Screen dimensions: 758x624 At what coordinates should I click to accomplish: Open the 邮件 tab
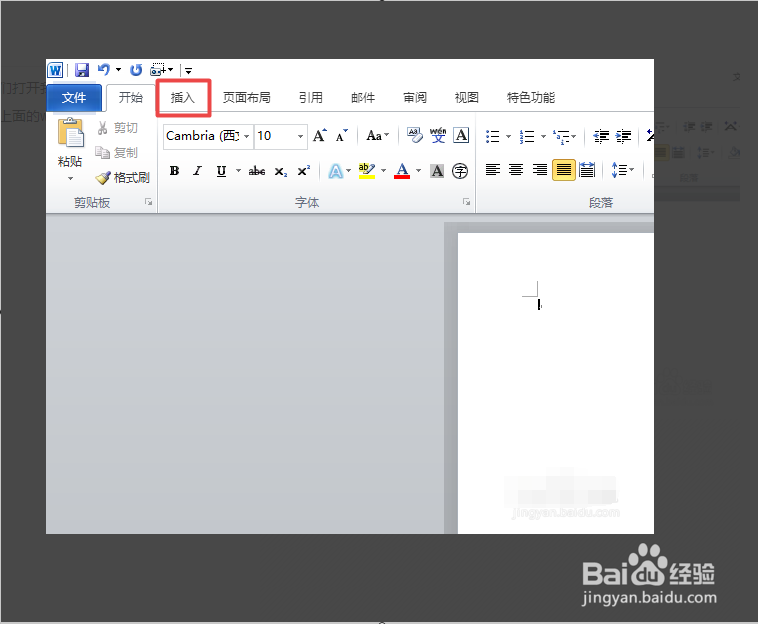(x=363, y=98)
